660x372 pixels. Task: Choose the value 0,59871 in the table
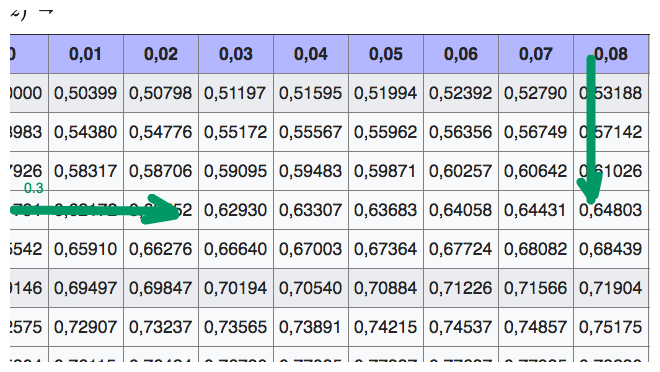pyautogui.click(x=386, y=171)
